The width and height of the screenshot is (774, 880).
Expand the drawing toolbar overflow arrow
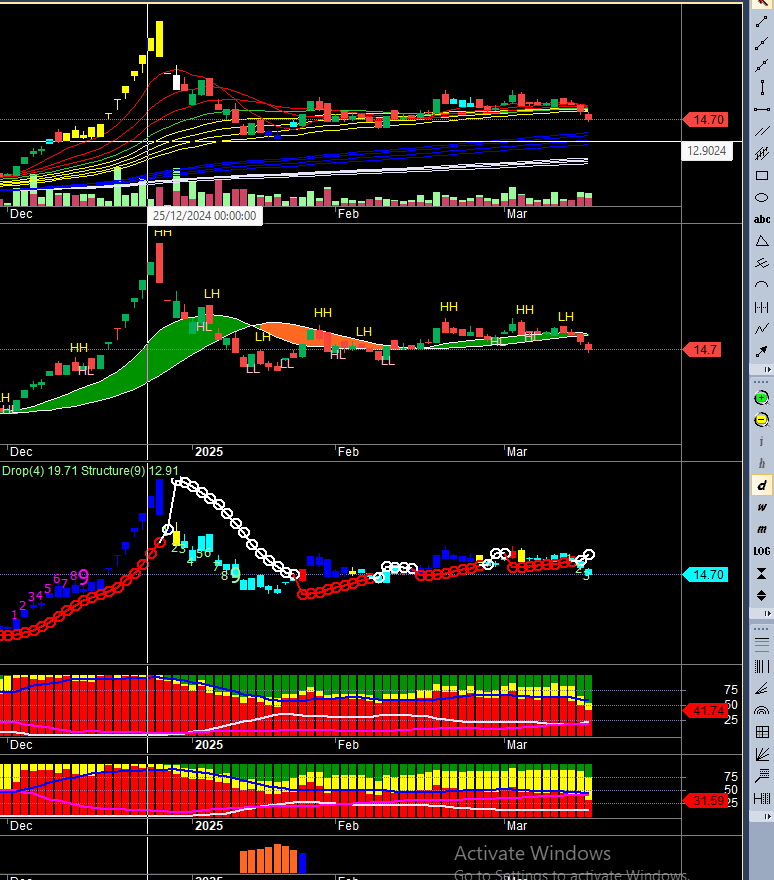click(767, 369)
